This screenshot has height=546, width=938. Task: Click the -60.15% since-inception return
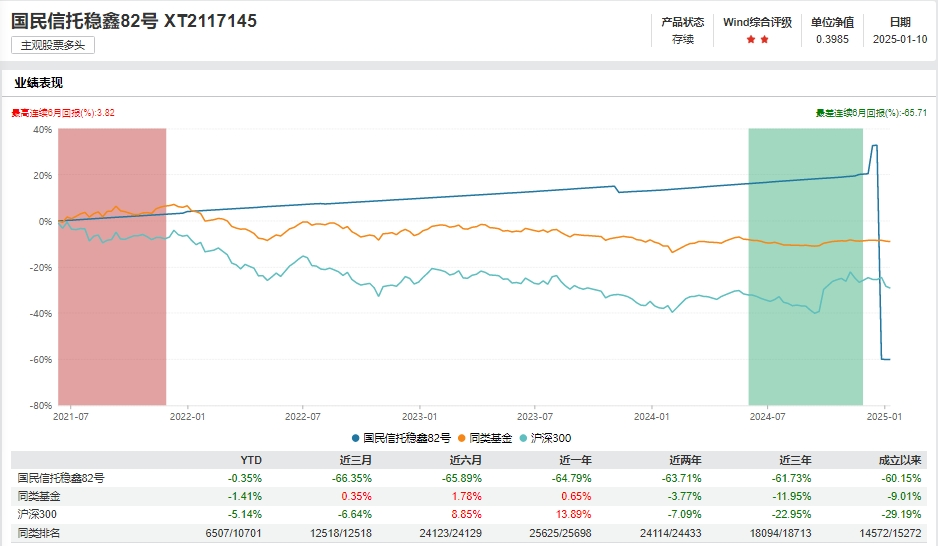(x=901, y=478)
